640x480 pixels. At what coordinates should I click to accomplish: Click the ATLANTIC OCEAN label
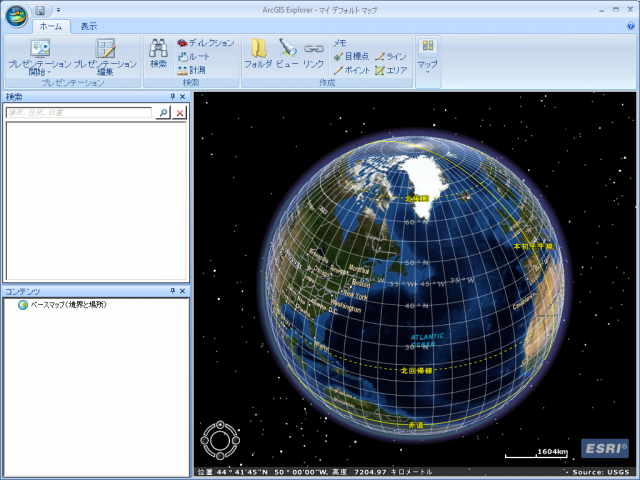point(427,340)
